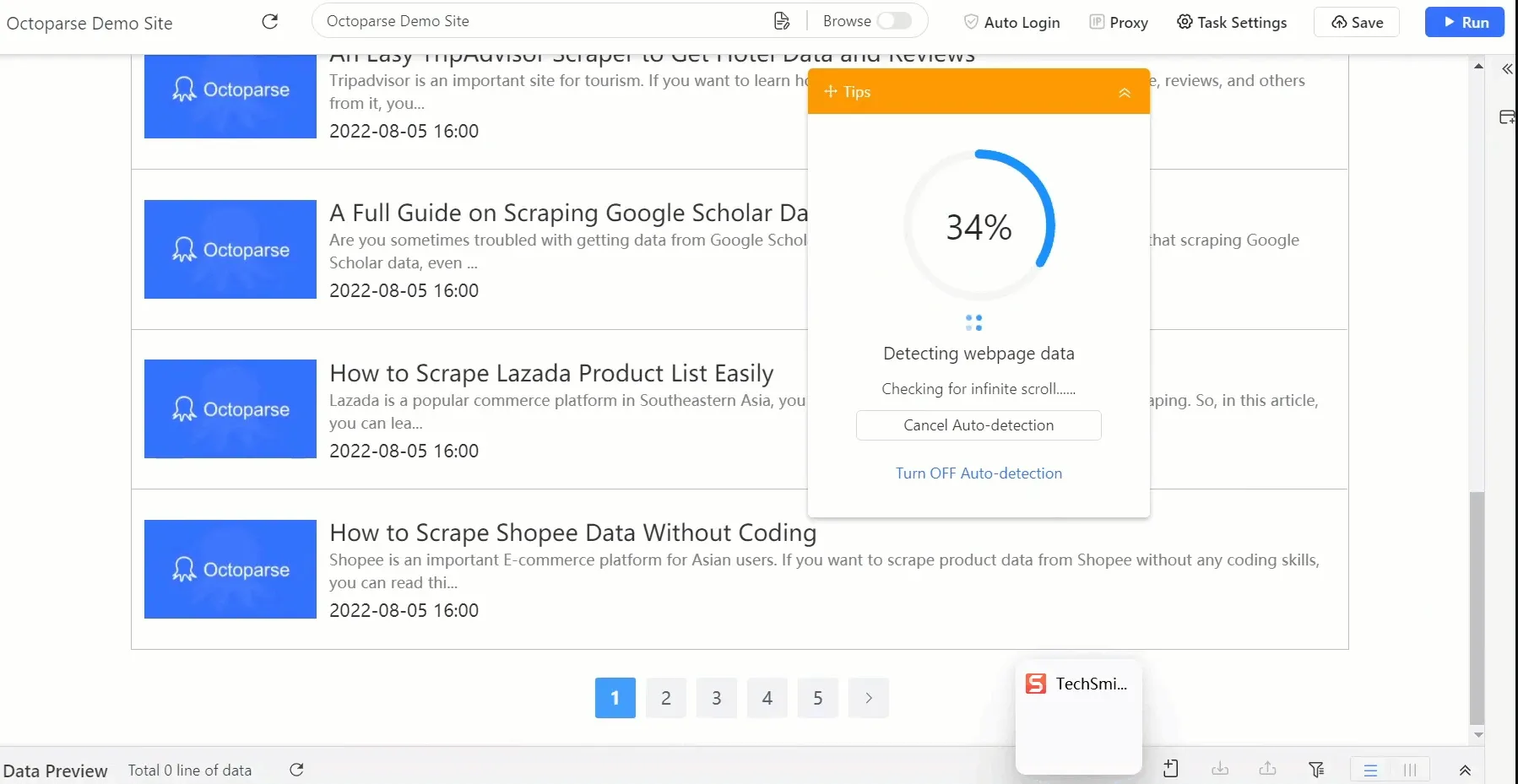The height and width of the screenshot is (784, 1518).
Task: Run the task
Action: [1465, 23]
